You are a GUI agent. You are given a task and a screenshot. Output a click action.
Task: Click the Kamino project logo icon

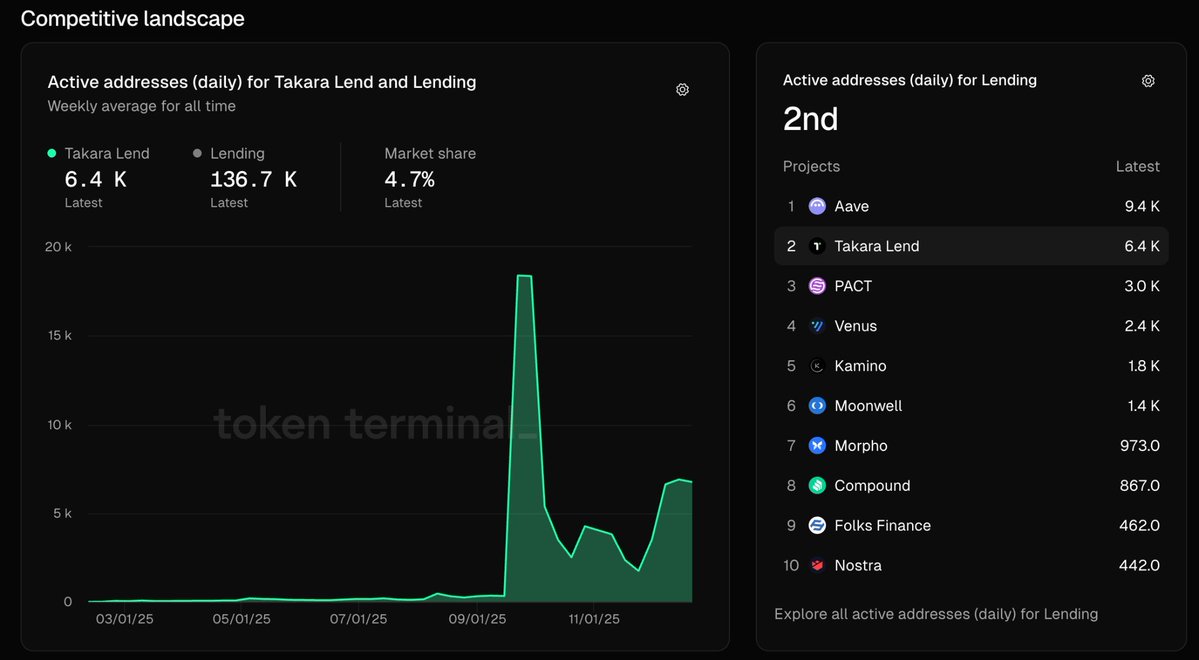(x=817, y=366)
